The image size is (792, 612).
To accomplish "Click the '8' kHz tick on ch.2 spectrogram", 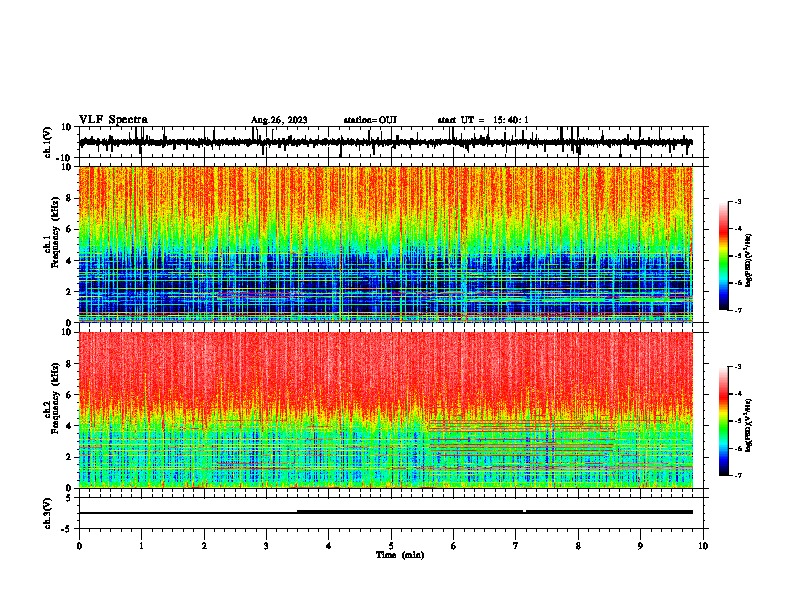I will tap(69, 364).
